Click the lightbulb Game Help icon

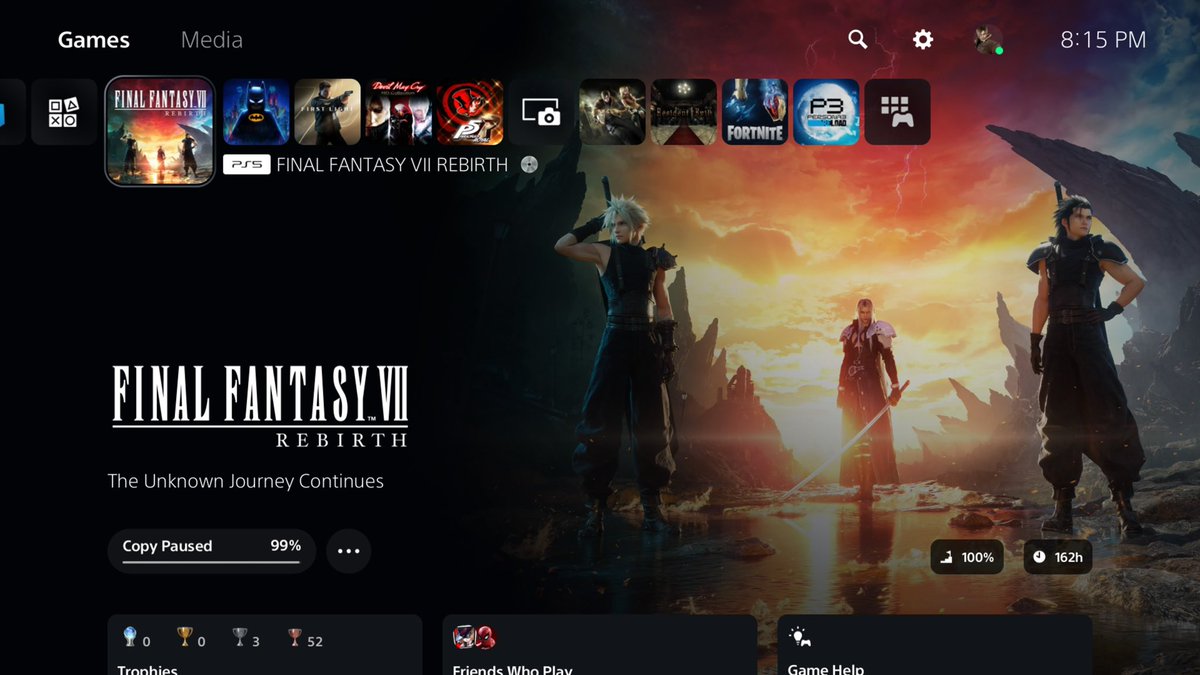pos(799,637)
